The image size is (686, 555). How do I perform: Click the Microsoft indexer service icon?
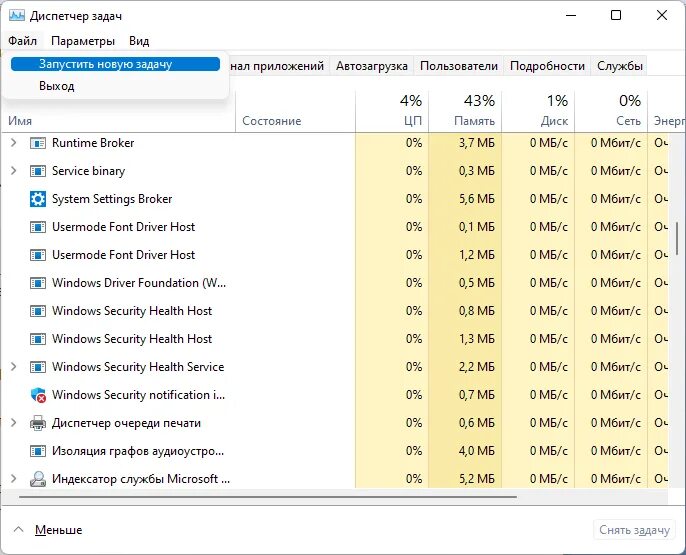tap(38, 479)
